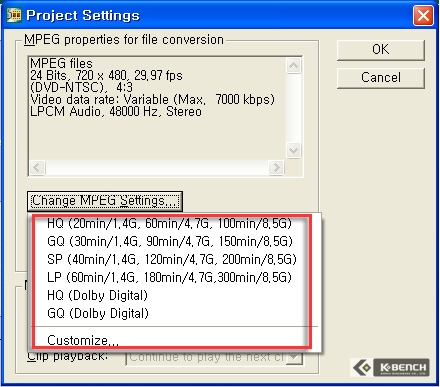Click the horizontal scrollbar track in properties box
This screenshot has width=440, height=387.
click(x=157, y=167)
